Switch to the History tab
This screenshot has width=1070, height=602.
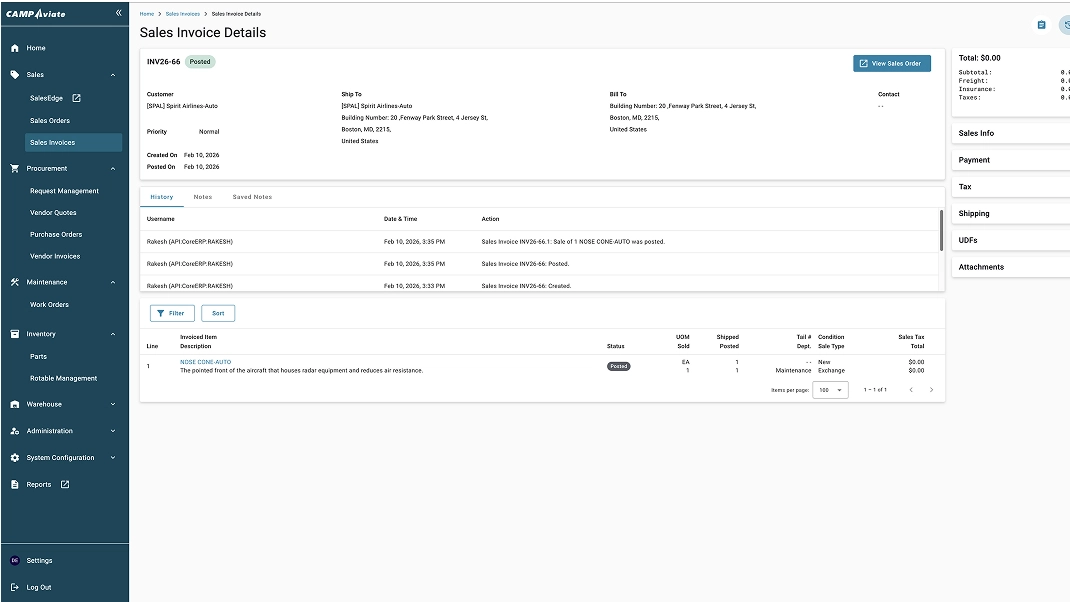point(162,197)
